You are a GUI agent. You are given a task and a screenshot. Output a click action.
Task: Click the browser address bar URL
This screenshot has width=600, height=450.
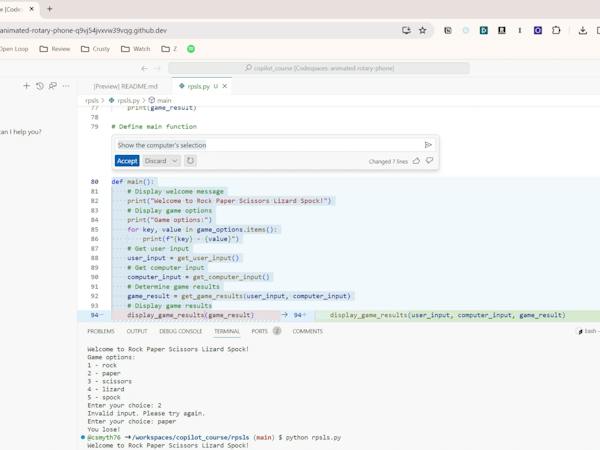click(x=83, y=30)
